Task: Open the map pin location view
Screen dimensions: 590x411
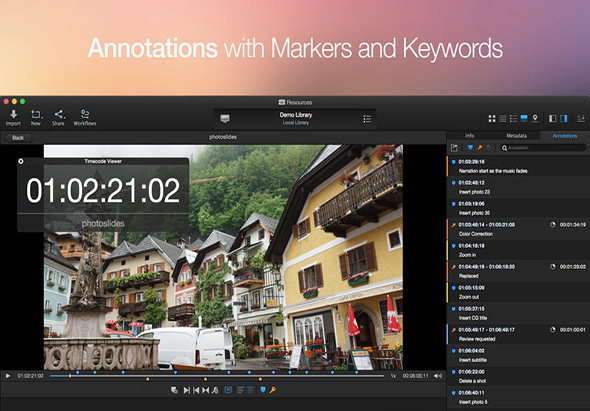Action: 535,119
